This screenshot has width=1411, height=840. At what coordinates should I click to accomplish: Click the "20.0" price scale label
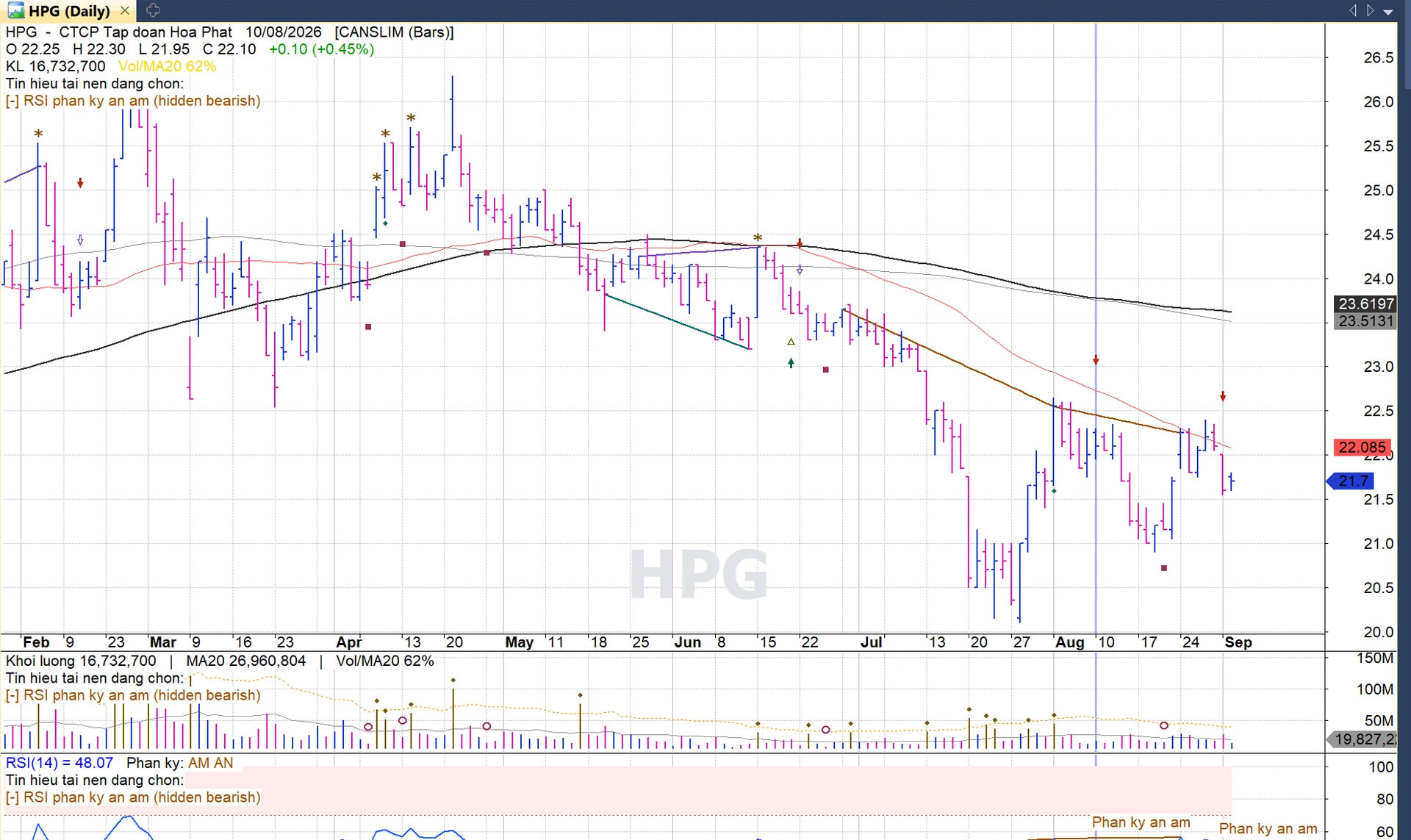tap(1378, 632)
